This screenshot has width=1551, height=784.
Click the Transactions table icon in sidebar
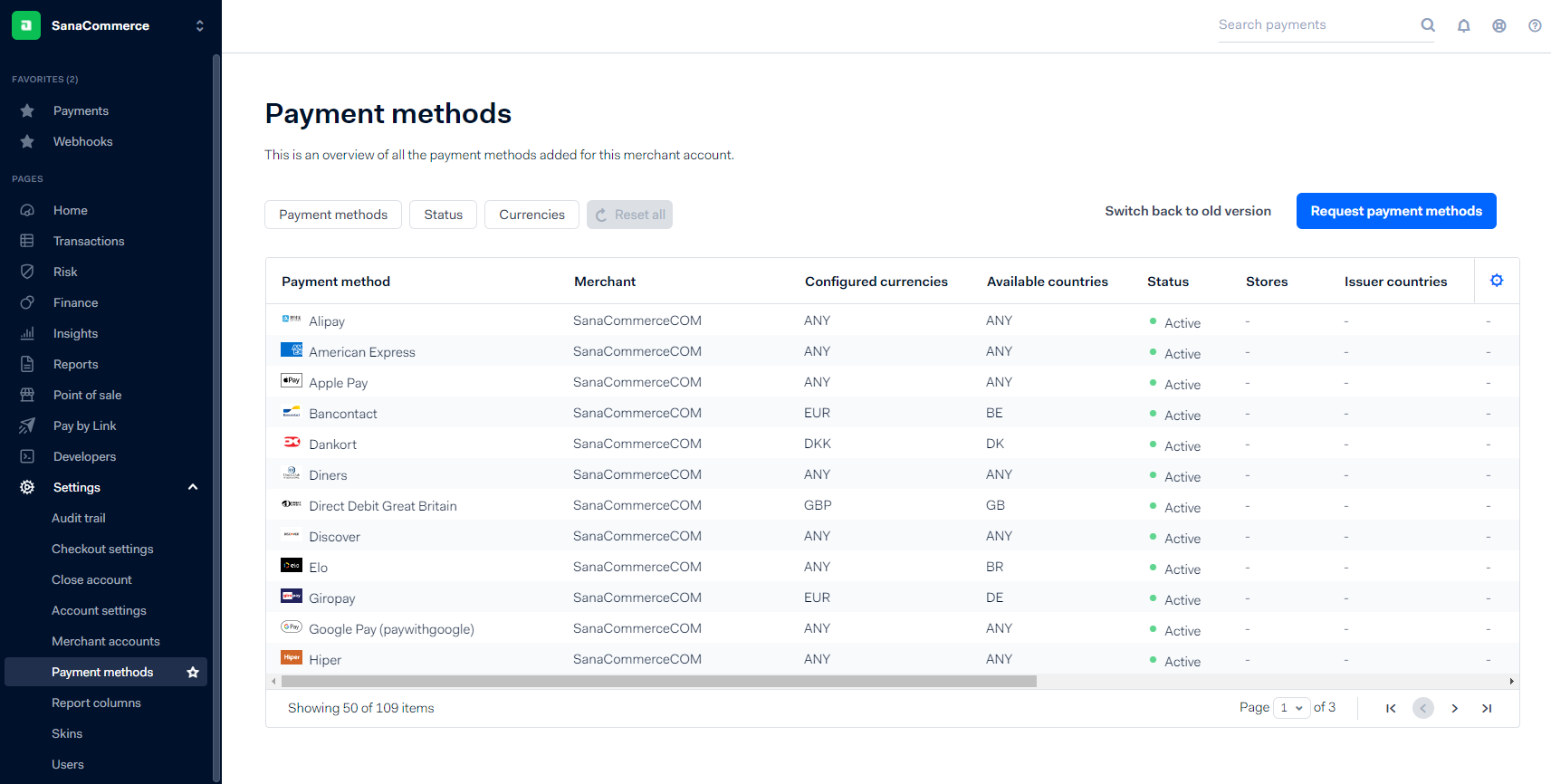tap(27, 241)
